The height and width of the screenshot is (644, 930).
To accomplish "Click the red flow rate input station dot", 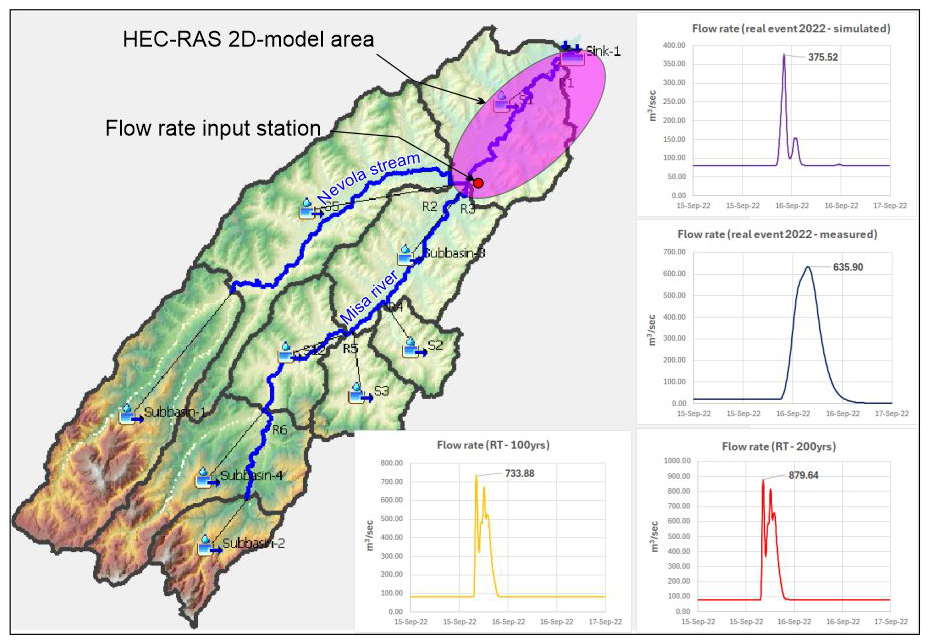I will tap(478, 183).
